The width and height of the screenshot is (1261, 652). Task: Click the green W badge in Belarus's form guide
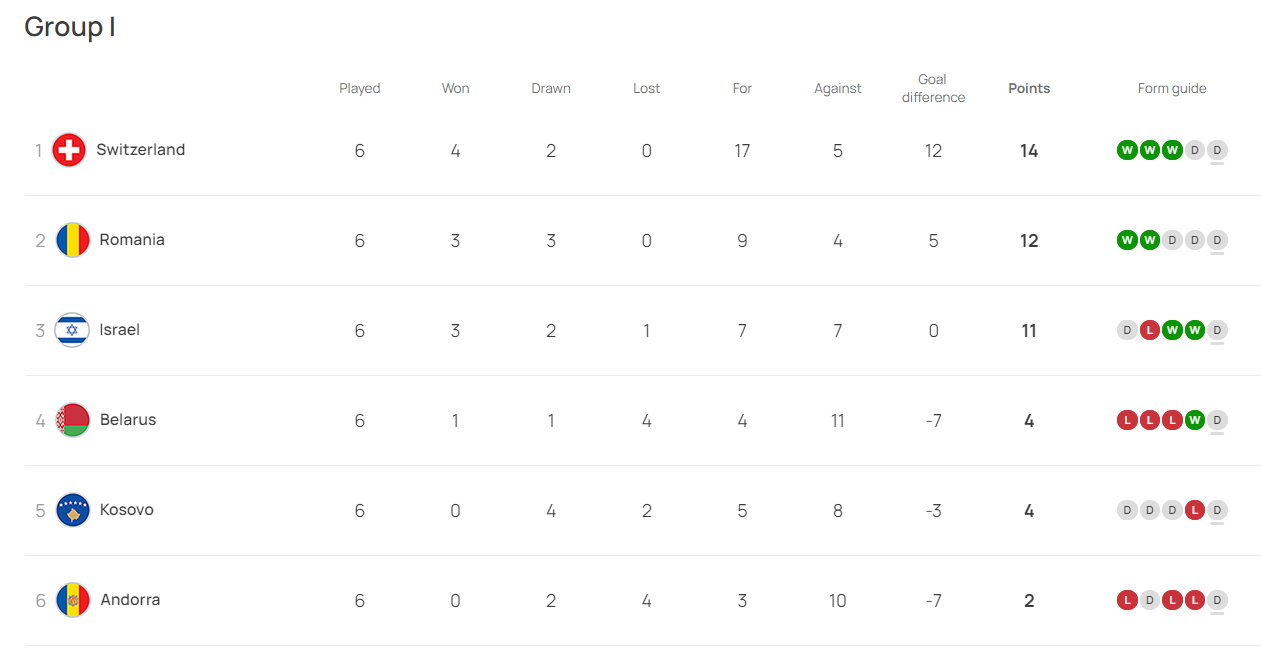pyautogui.click(x=1194, y=420)
